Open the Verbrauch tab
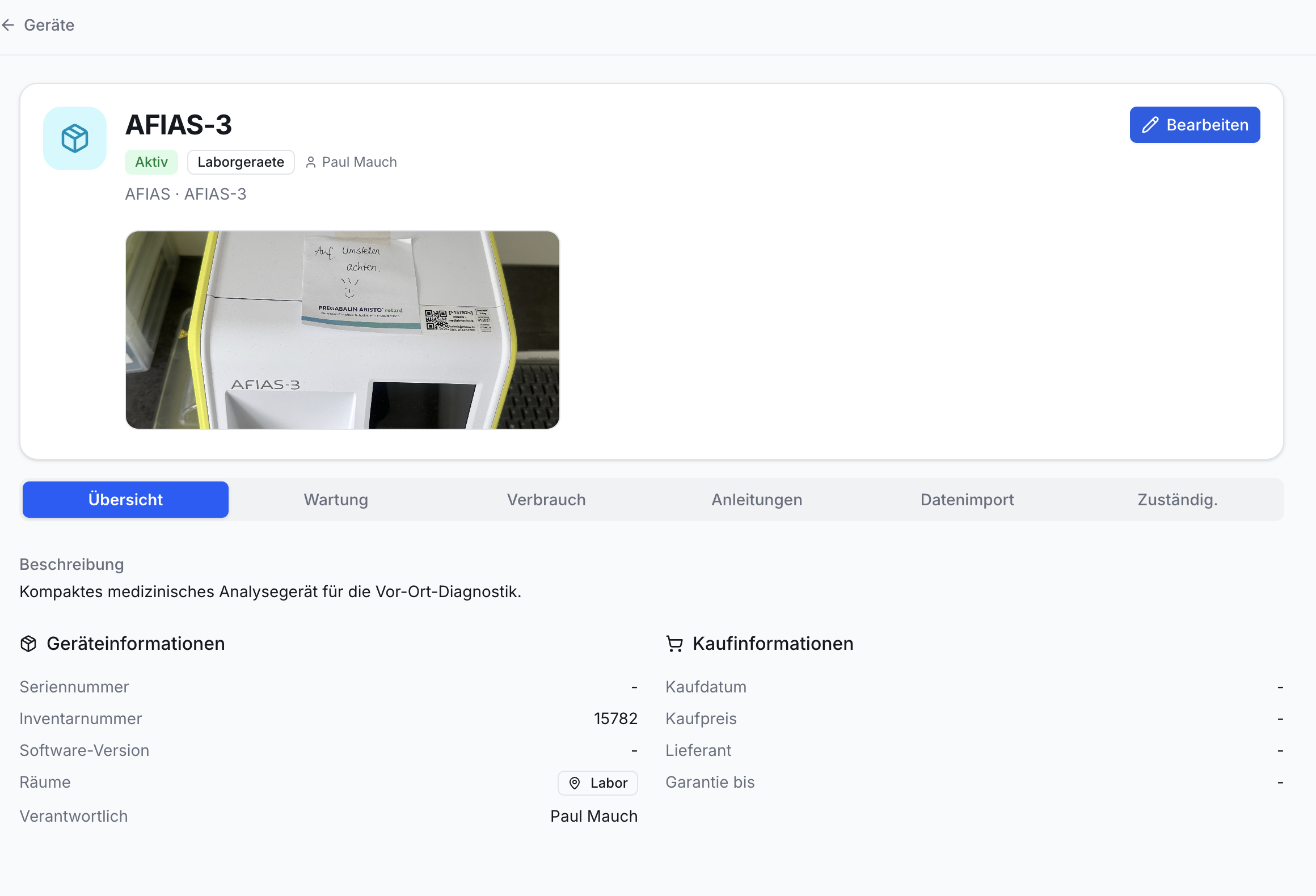1316x896 pixels. [x=546, y=500]
